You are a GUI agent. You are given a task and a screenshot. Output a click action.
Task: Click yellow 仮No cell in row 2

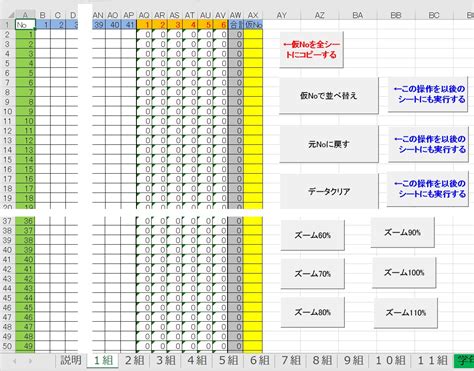pyautogui.click(x=253, y=34)
